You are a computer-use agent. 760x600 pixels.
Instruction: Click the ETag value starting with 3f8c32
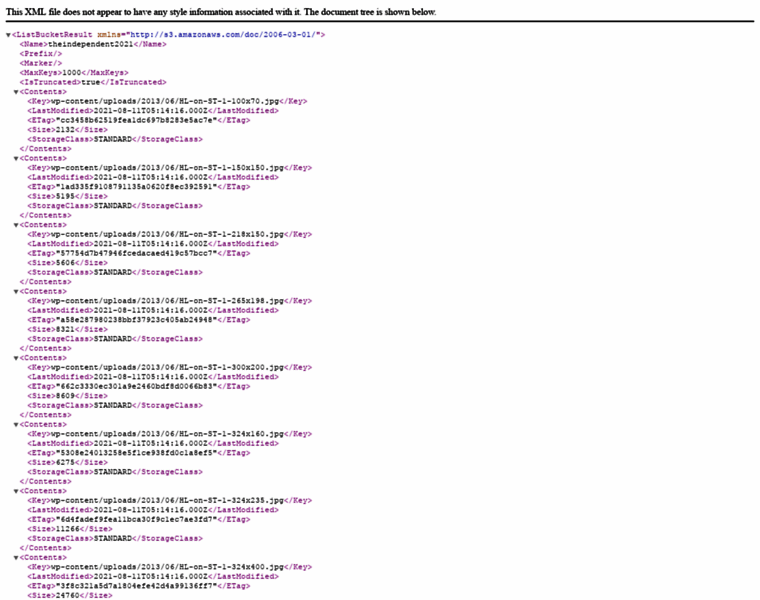point(136,586)
